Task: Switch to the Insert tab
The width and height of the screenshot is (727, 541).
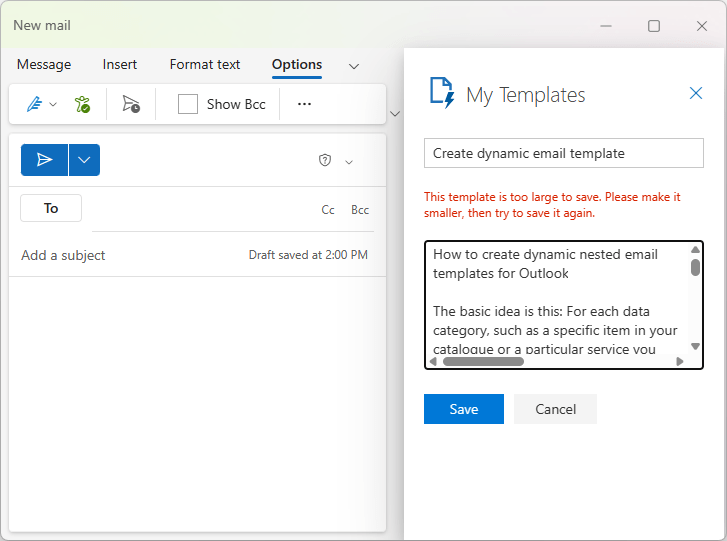Action: tap(120, 65)
